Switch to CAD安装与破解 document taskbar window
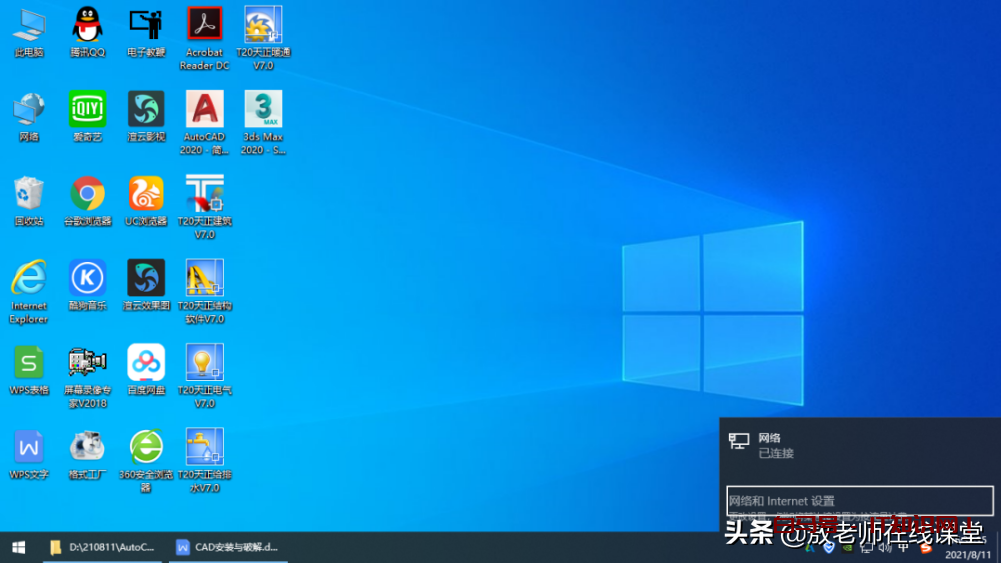 tap(227, 547)
